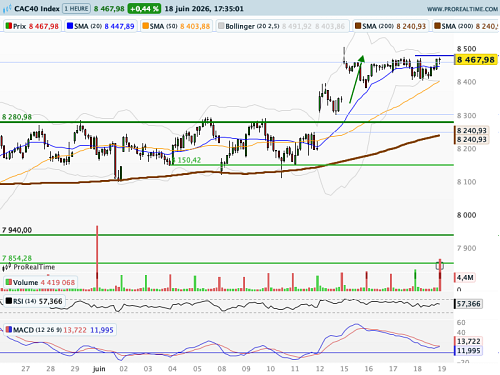Screen dimensions: 500x375
Task: Click the 4,4M volume axis tag
Action: click(465, 277)
